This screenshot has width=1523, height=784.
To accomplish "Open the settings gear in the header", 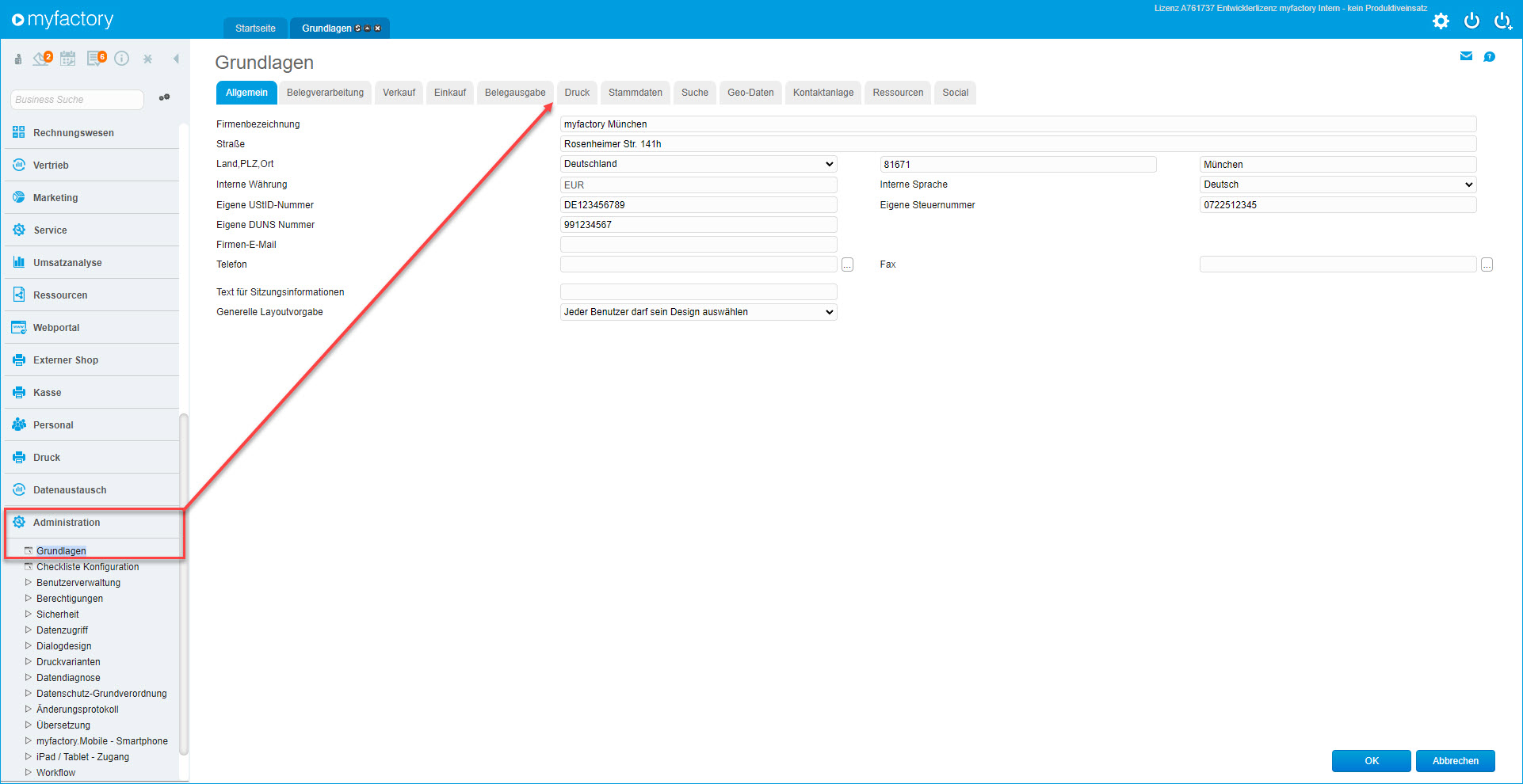I will [x=1441, y=21].
